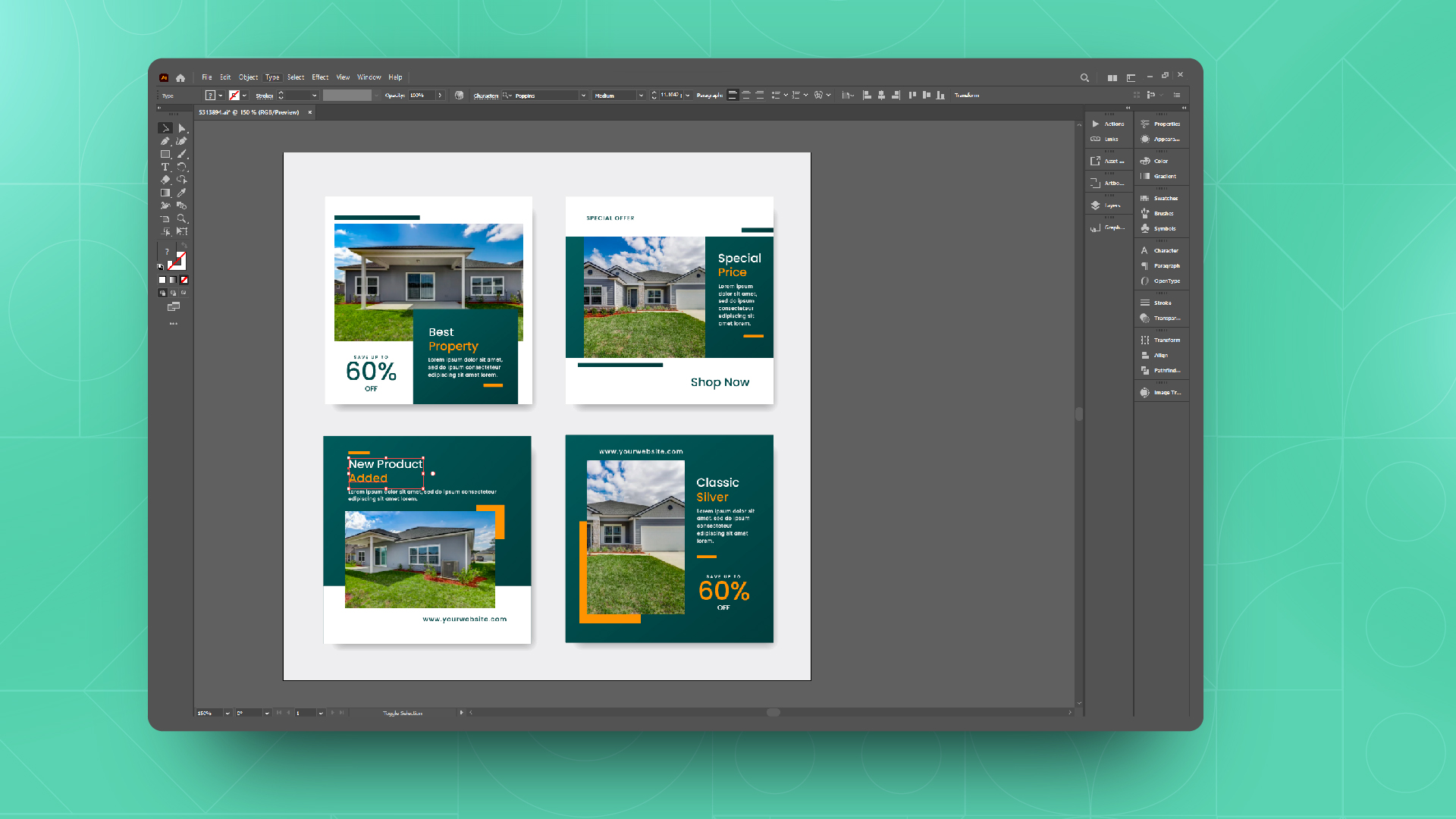Close the 531389M.ai document tab

pos(309,112)
